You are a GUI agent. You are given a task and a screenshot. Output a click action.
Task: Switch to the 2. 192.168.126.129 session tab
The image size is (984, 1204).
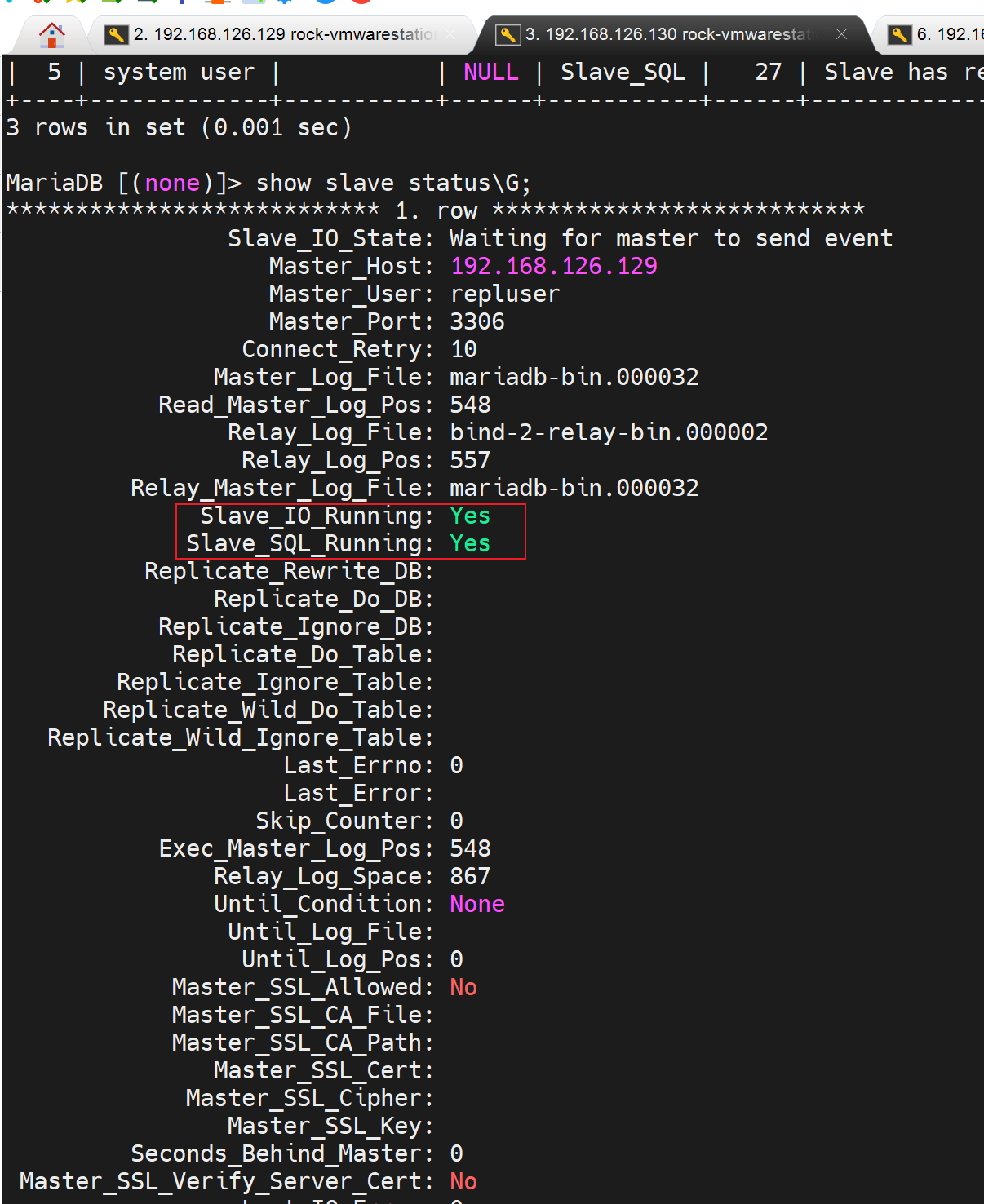(284, 34)
